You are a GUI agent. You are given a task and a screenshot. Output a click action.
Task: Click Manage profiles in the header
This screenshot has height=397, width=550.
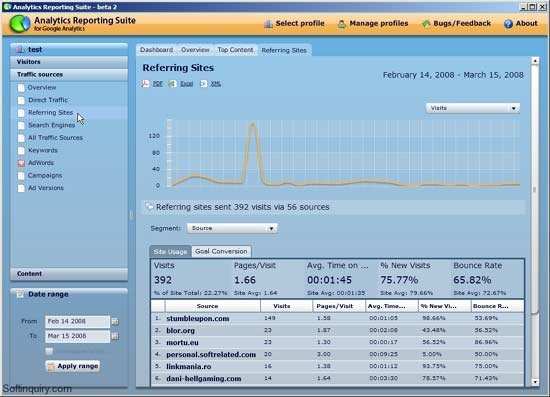[x=373, y=23]
